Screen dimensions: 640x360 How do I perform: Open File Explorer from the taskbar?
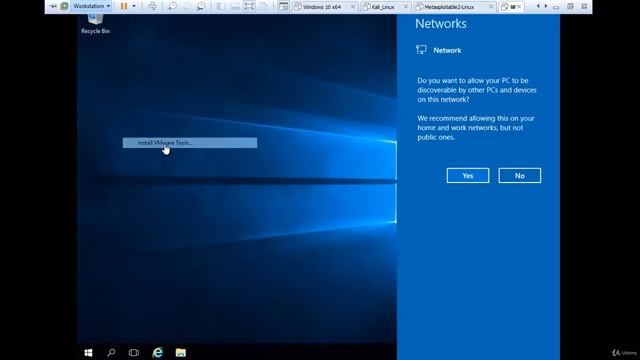tap(181, 353)
